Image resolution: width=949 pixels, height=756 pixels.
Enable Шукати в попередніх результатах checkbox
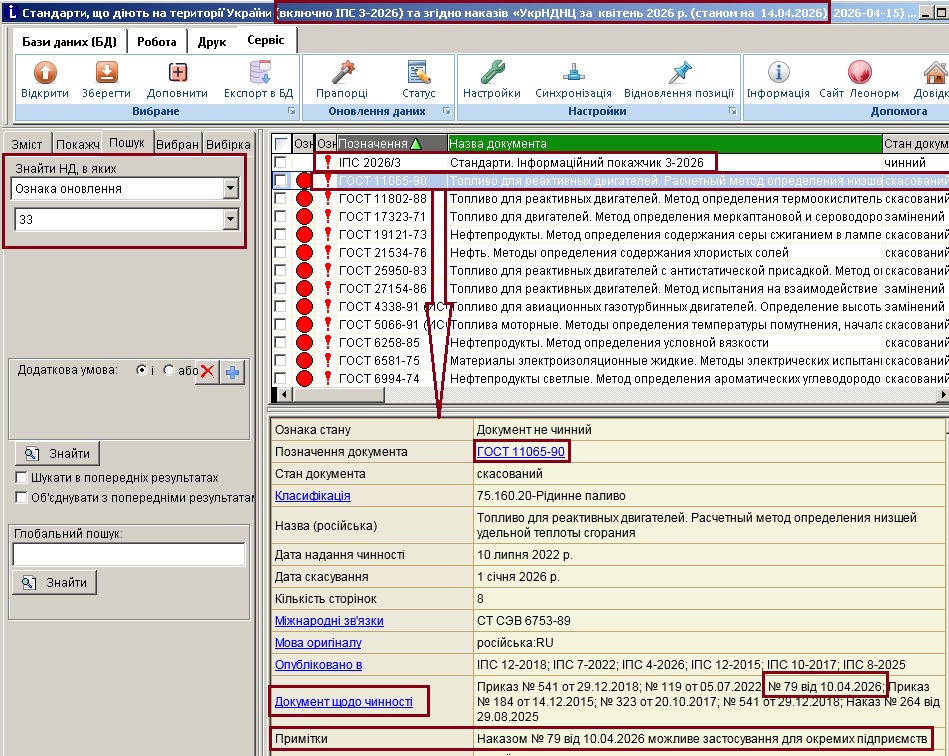tap(22, 478)
